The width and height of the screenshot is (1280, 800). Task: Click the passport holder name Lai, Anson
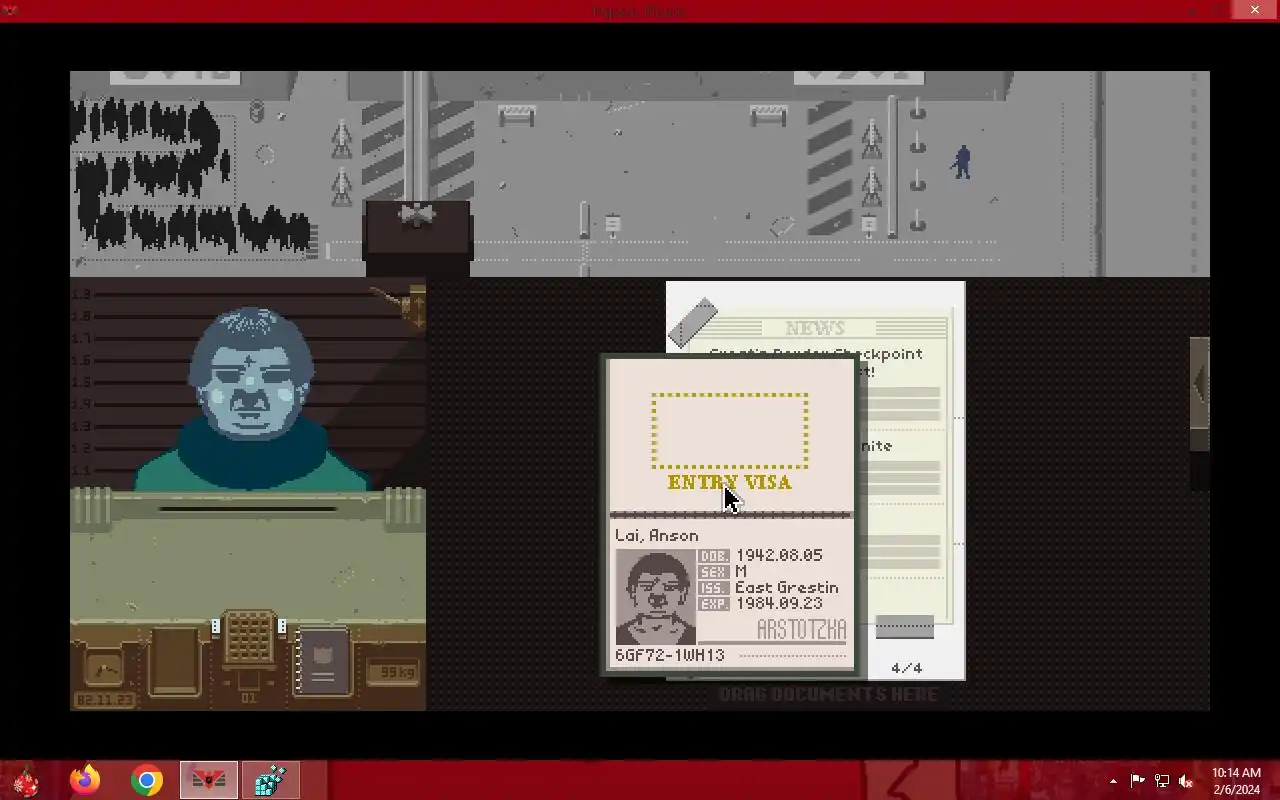coord(657,536)
